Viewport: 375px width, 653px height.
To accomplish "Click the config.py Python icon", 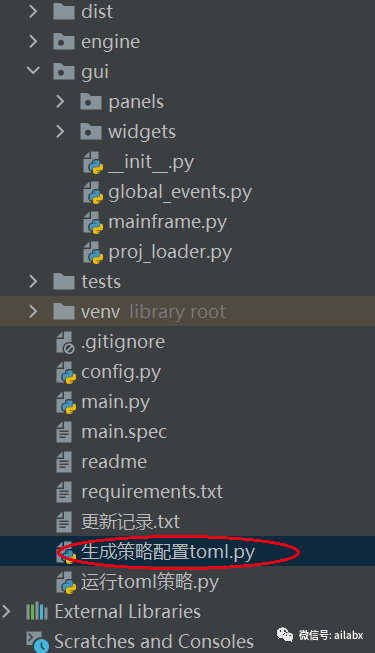I will (x=66, y=372).
